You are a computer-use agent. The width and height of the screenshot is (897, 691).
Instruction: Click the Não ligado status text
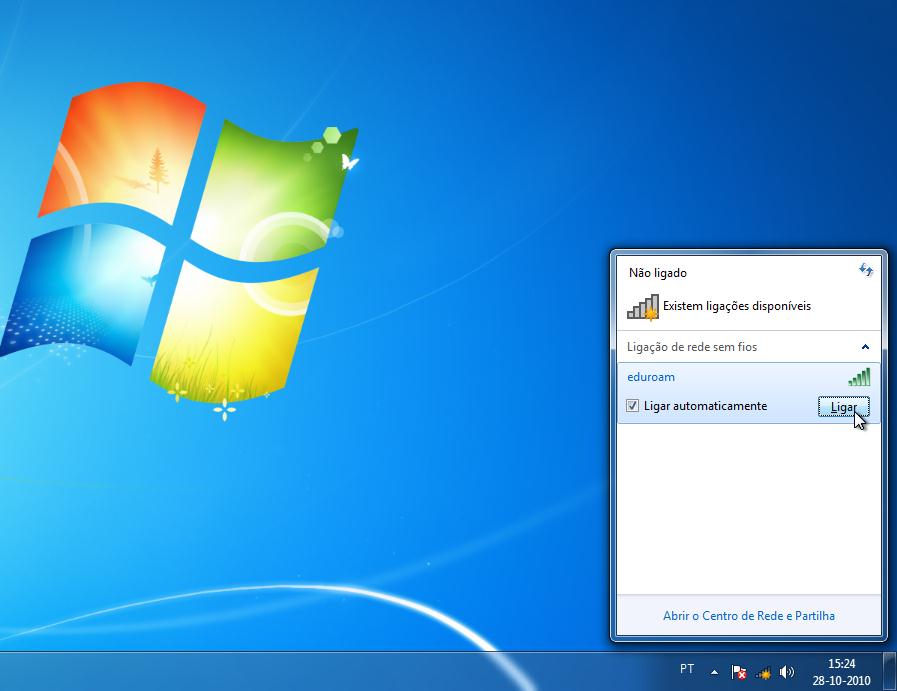(x=657, y=273)
